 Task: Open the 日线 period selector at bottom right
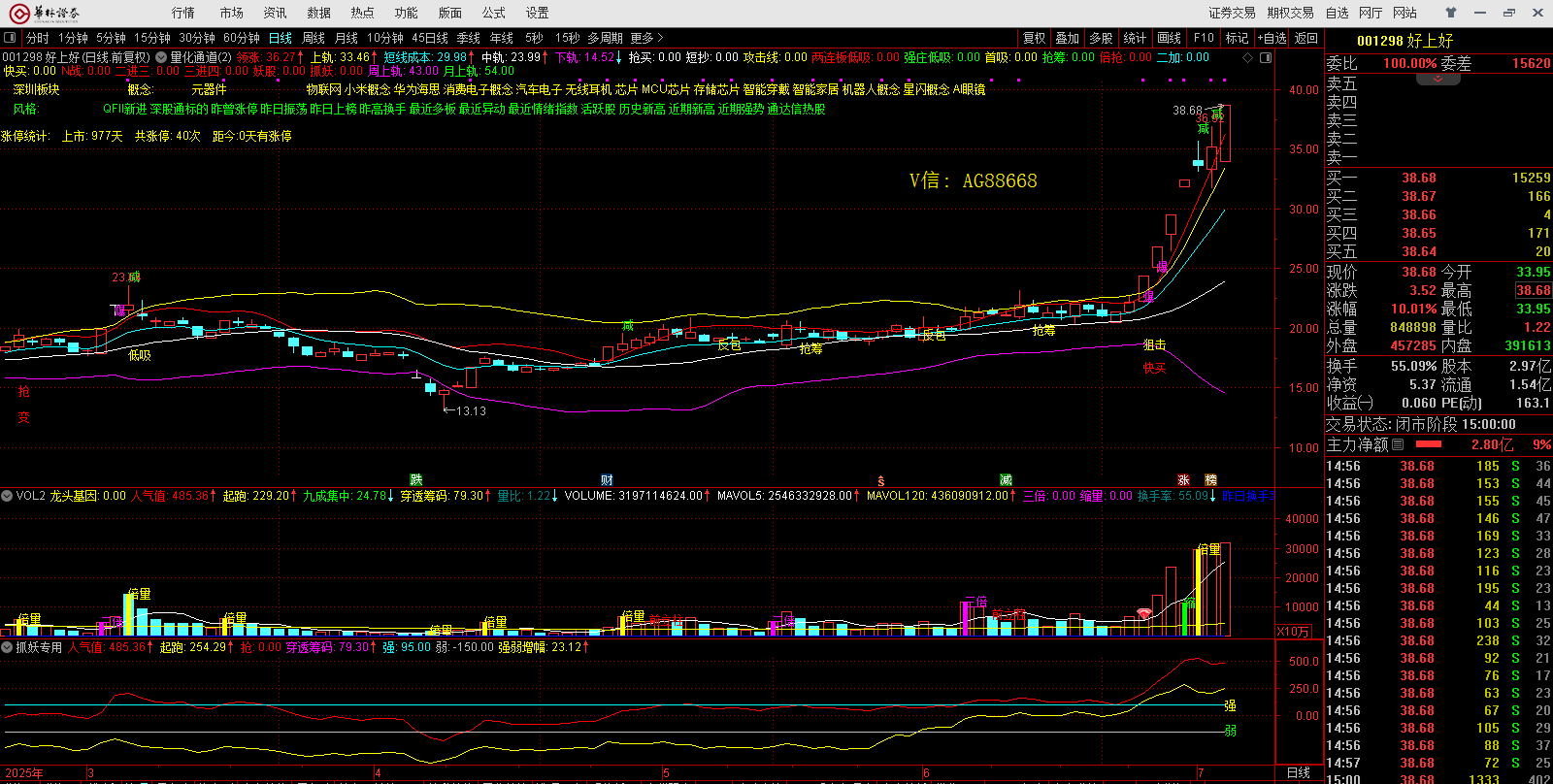point(1299,773)
